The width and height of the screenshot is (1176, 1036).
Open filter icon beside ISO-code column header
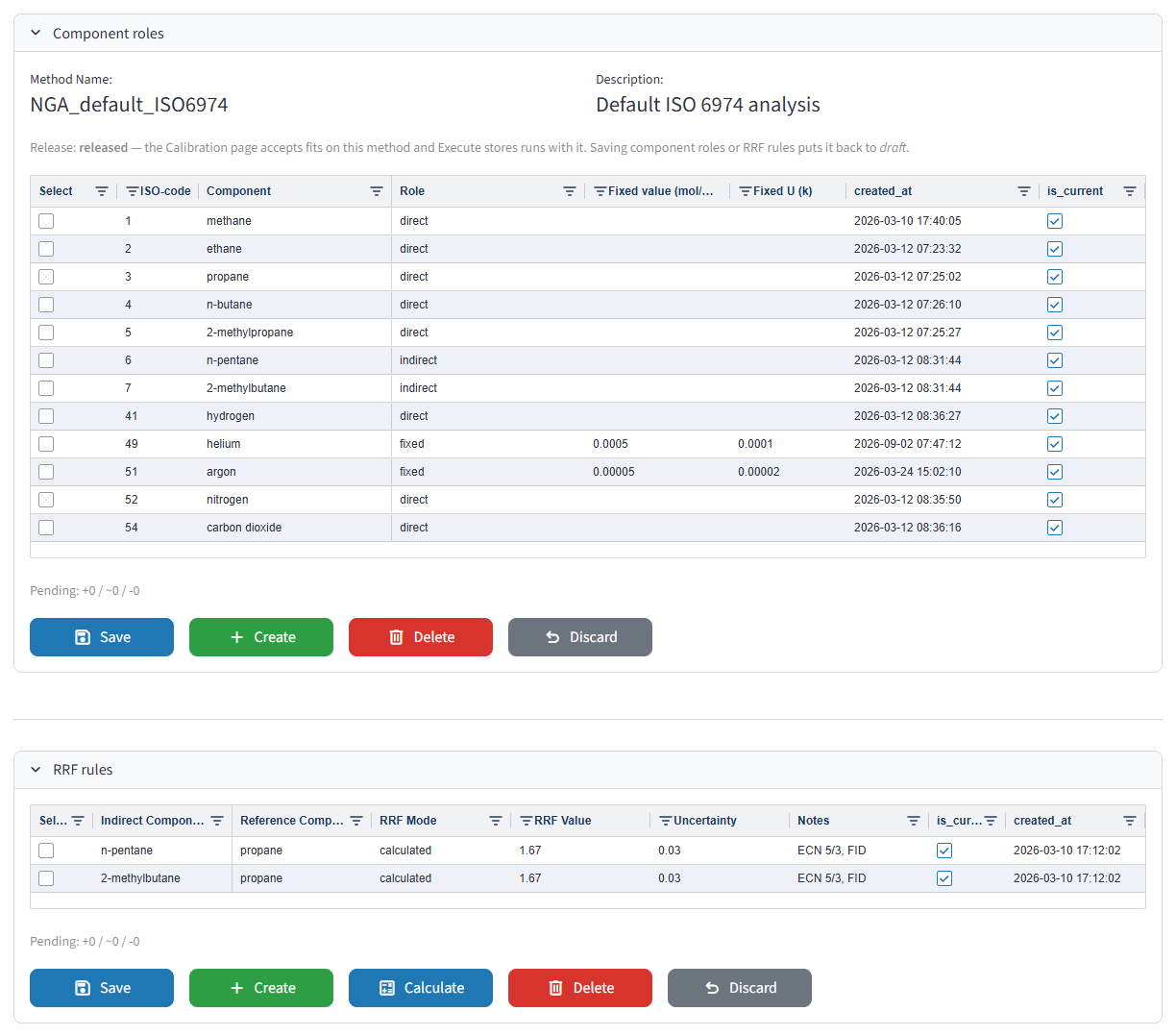click(133, 191)
